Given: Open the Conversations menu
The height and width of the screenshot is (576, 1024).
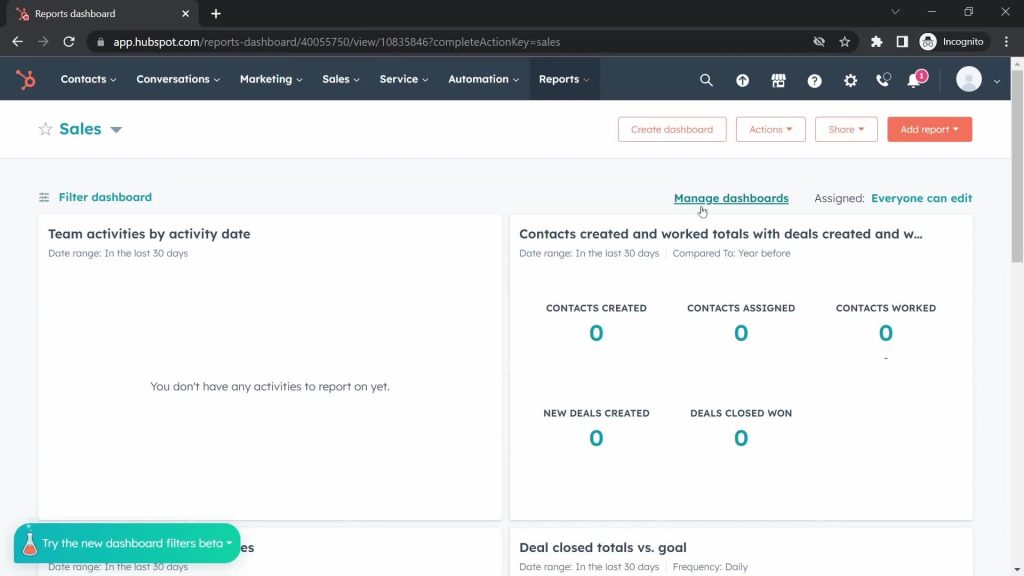Looking at the screenshot, I should pos(178,79).
